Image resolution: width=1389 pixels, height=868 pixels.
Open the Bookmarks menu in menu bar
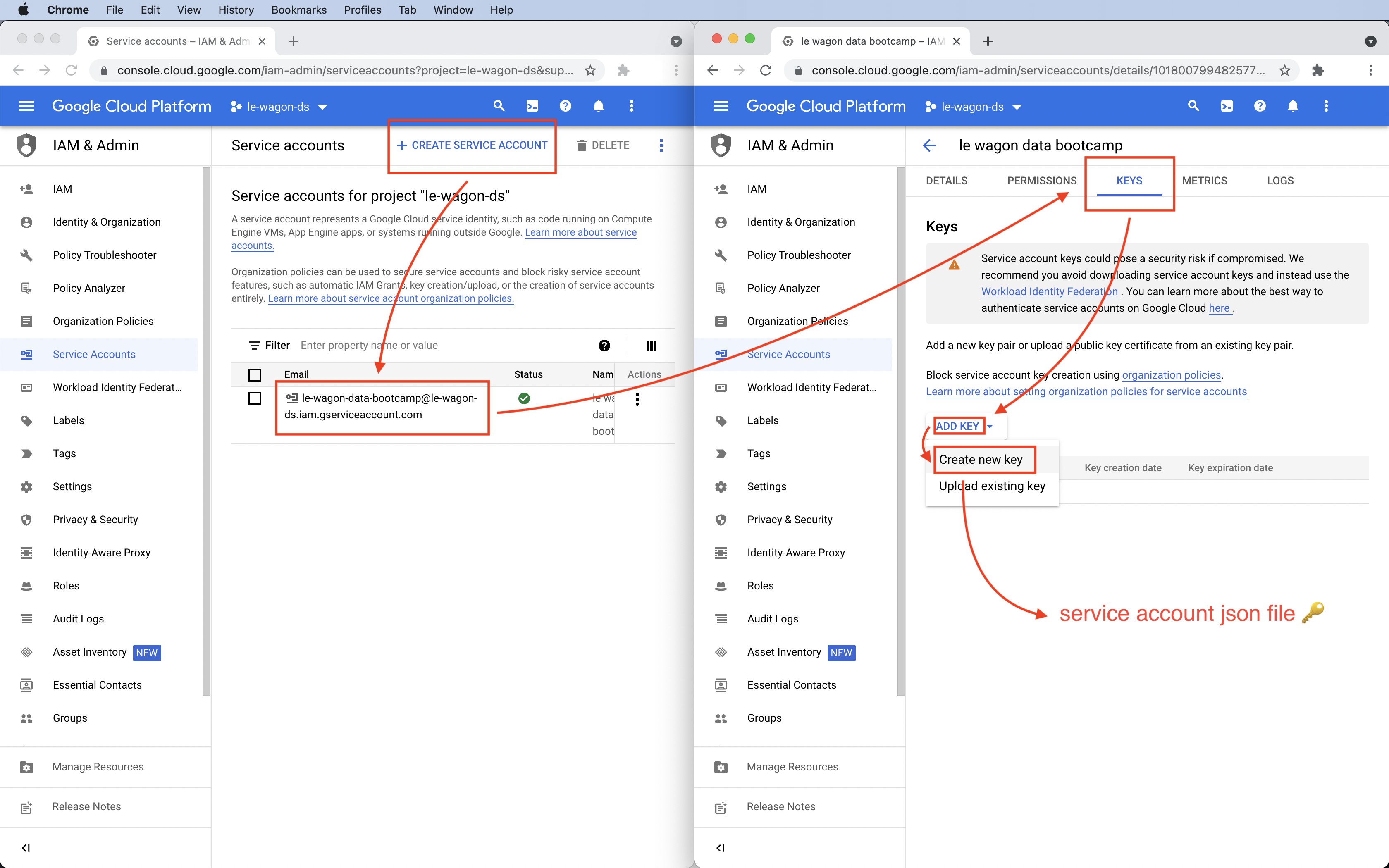tap(298, 10)
